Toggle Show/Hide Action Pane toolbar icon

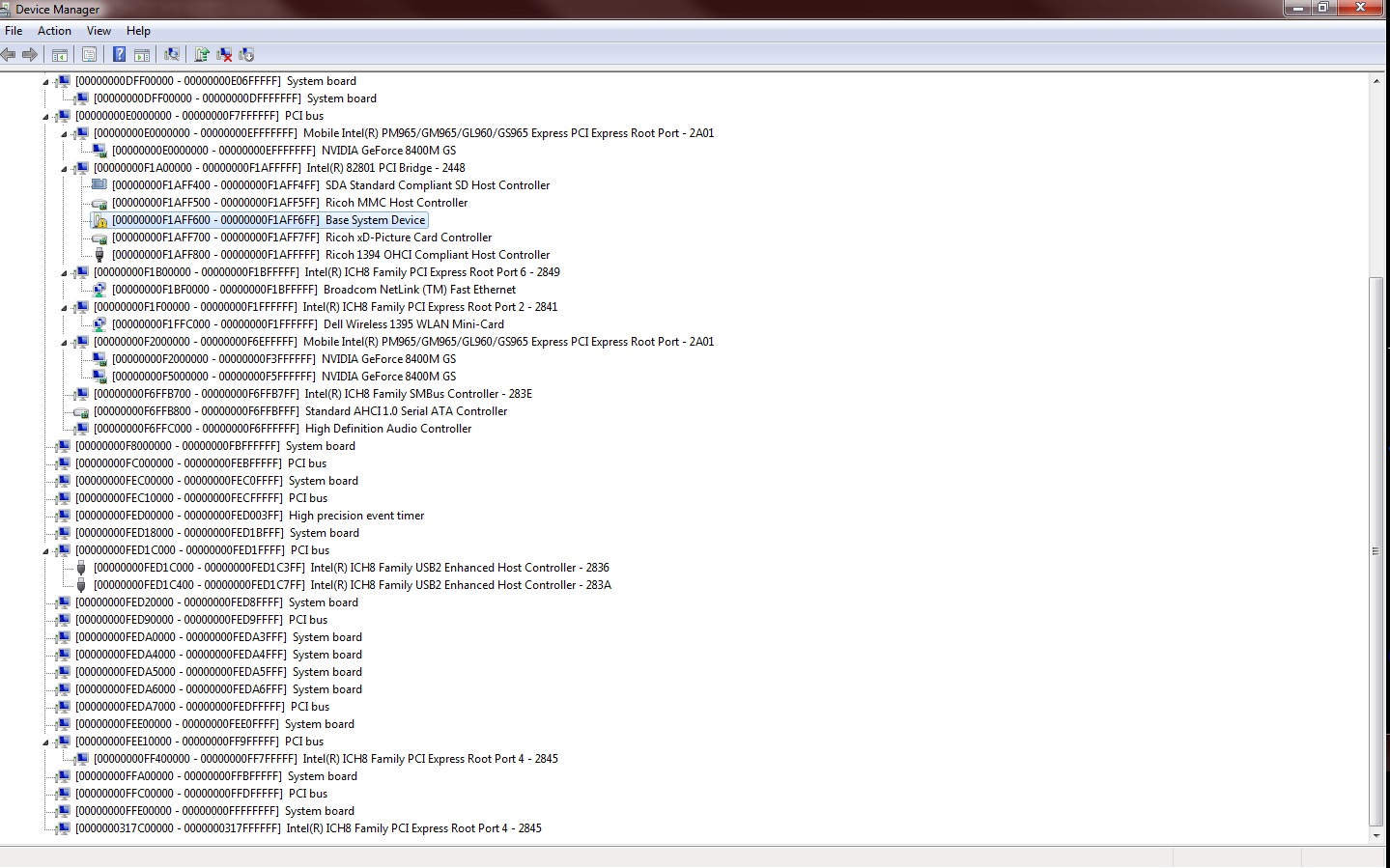coord(142,55)
